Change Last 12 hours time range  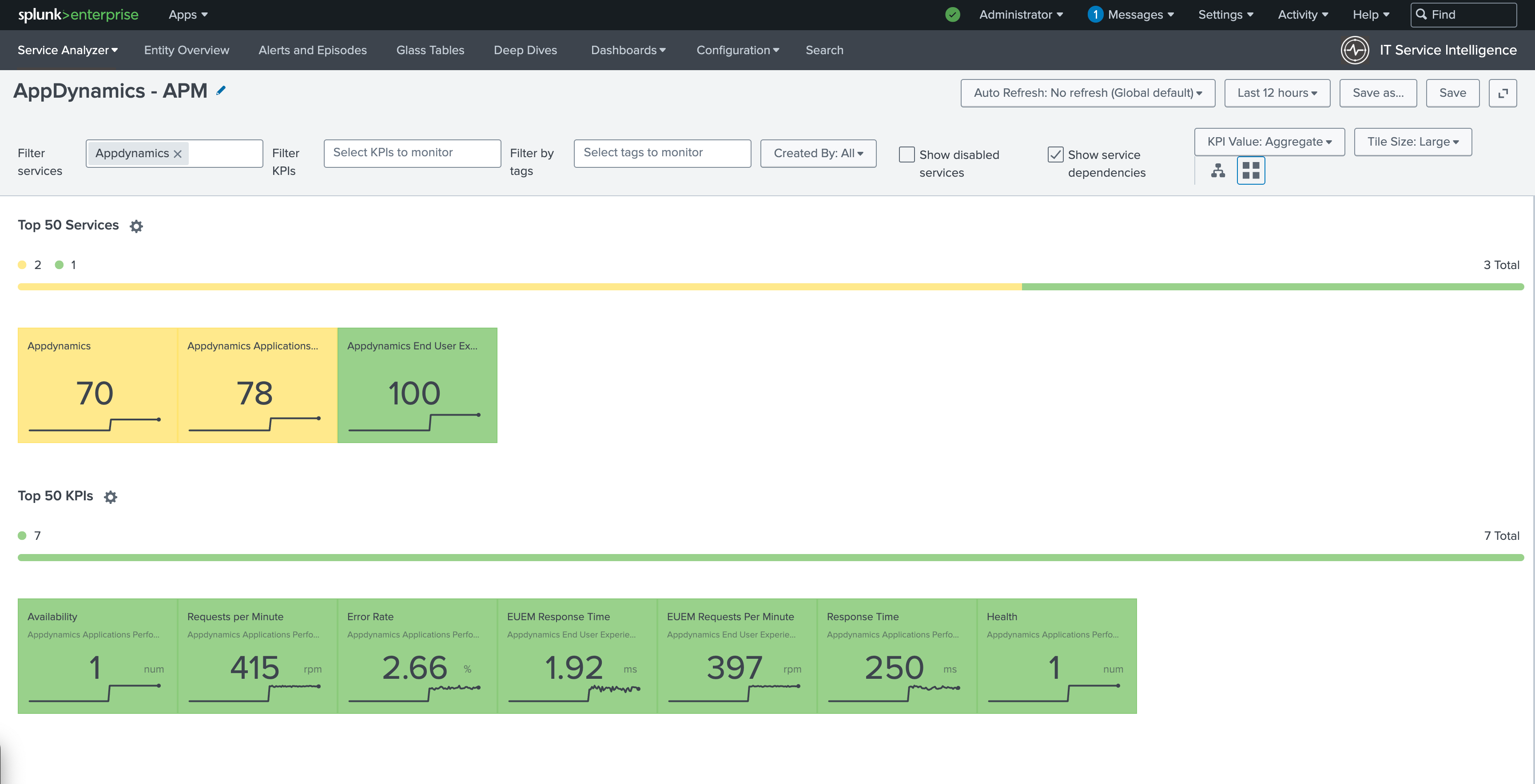[1277, 93]
